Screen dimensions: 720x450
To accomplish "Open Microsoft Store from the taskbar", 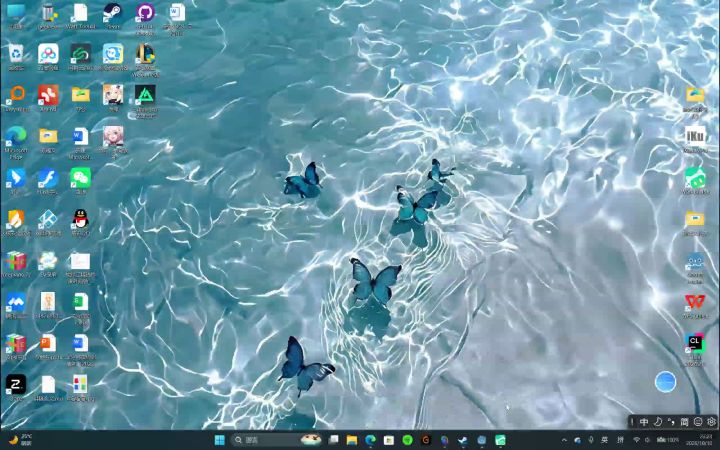I will (x=389, y=440).
